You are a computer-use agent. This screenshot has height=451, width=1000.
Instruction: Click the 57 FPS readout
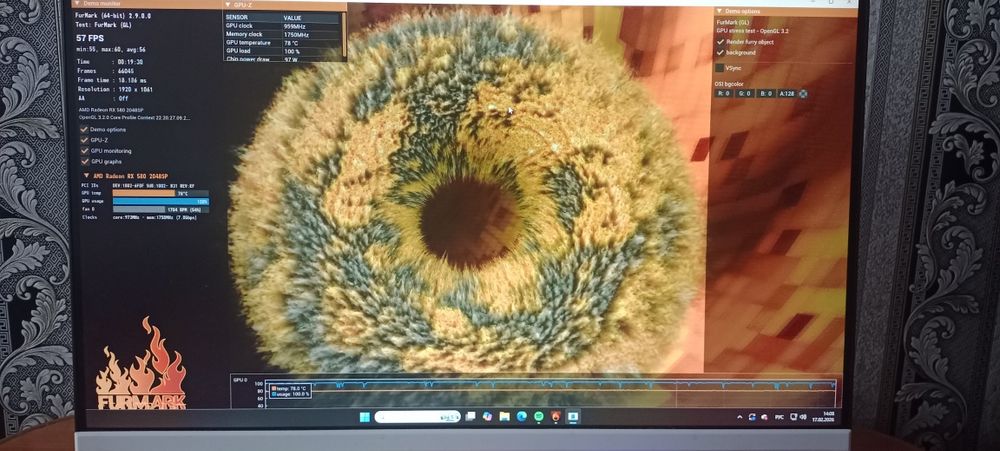tap(90, 38)
